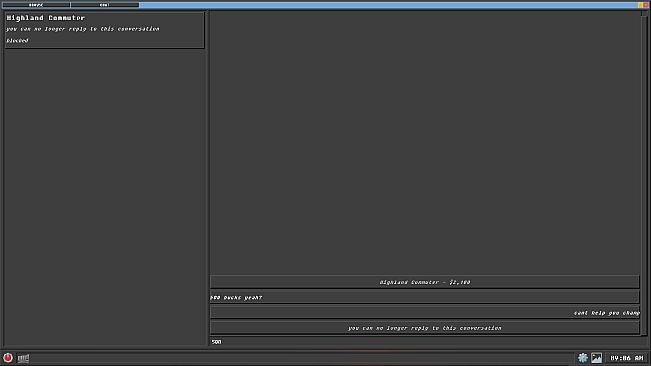Viewport: 651px width, 366px height.
Task: Switch to the first tab in title bar
Action: (x=36, y=5)
